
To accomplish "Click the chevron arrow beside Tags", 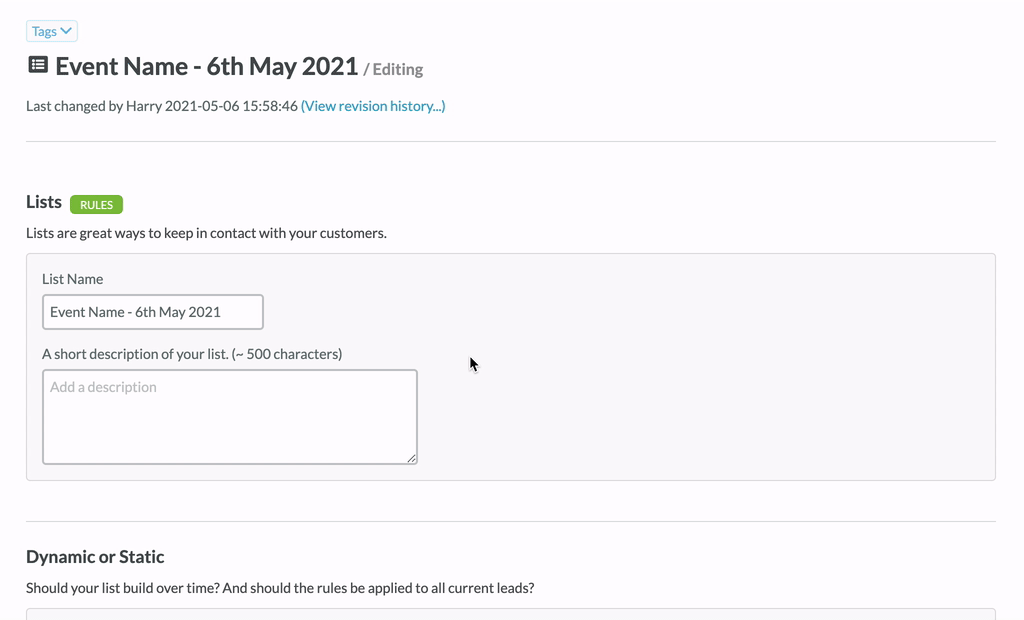I will coord(66,31).
